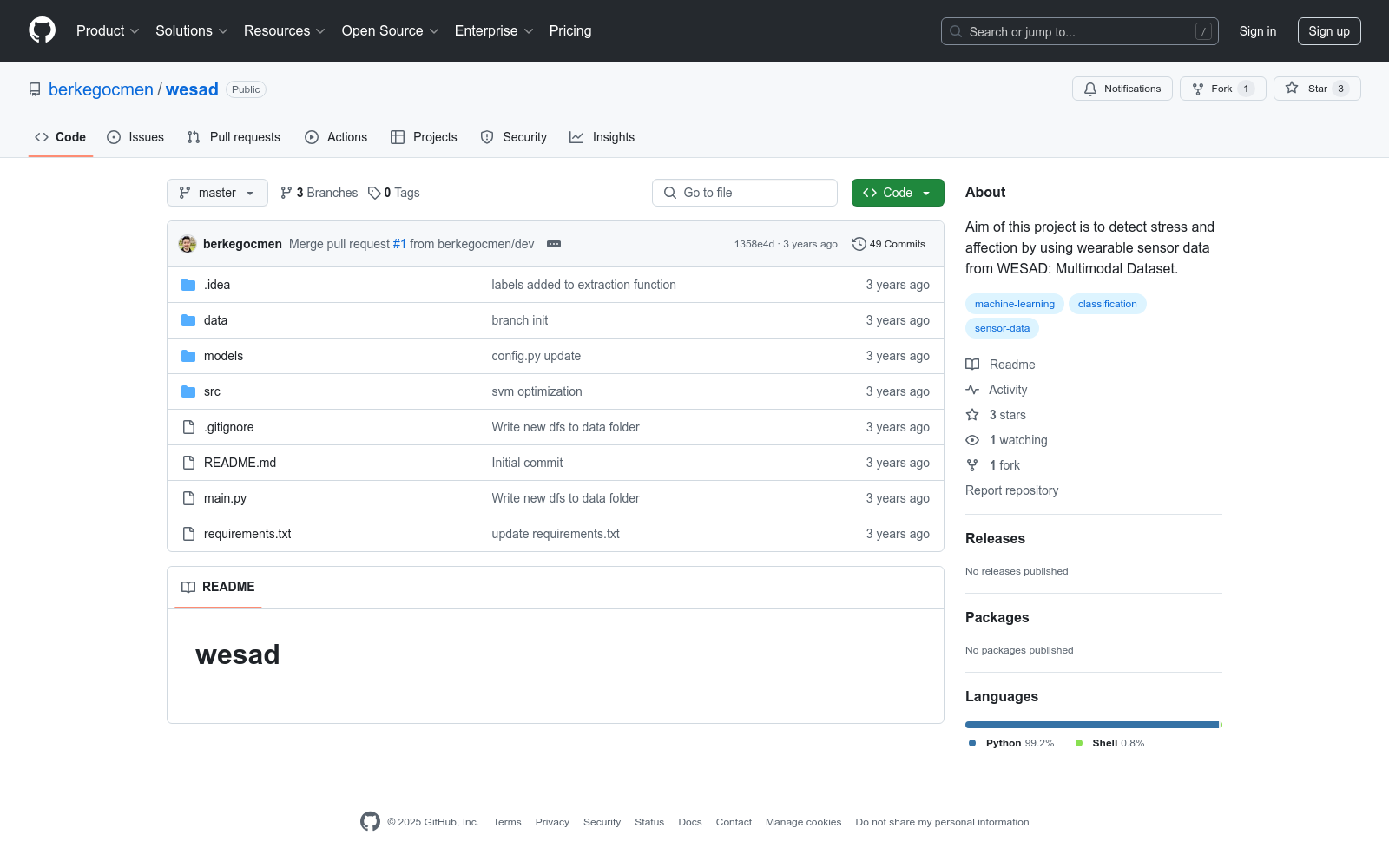Open the Open Source dropdown menu
The width and height of the screenshot is (1389, 868).
[391, 30]
